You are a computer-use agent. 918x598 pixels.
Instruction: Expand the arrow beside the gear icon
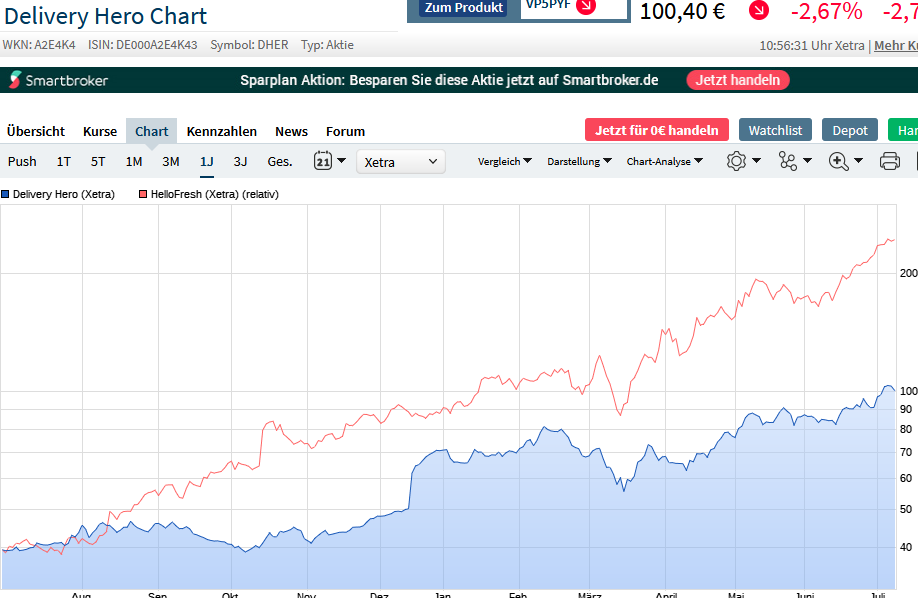coord(756,160)
